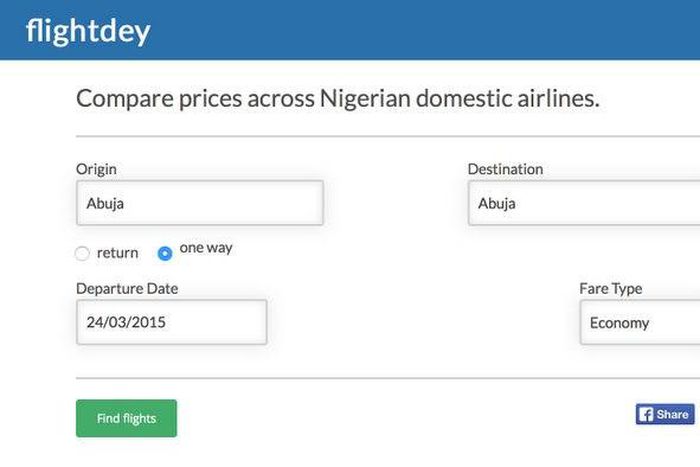Viewport: 700px width, 467px height.
Task: Click the Destination label
Action: click(505, 169)
